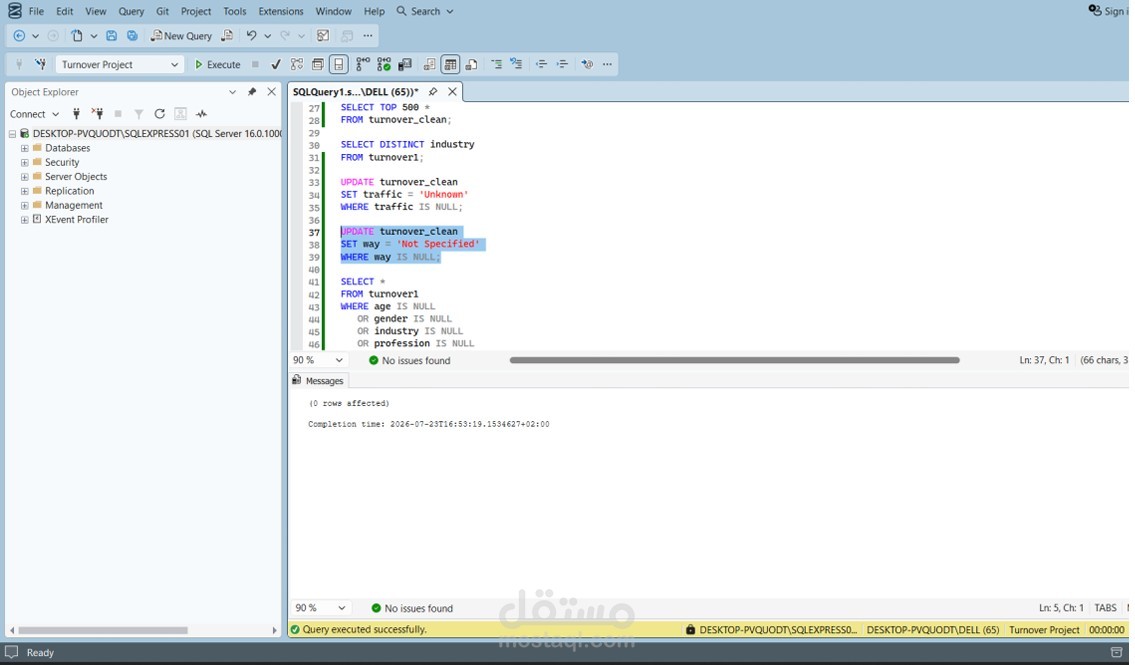Click the Decrease Indent icon
Image resolution: width=1135 pixels, height=665 pixels.
541,64
